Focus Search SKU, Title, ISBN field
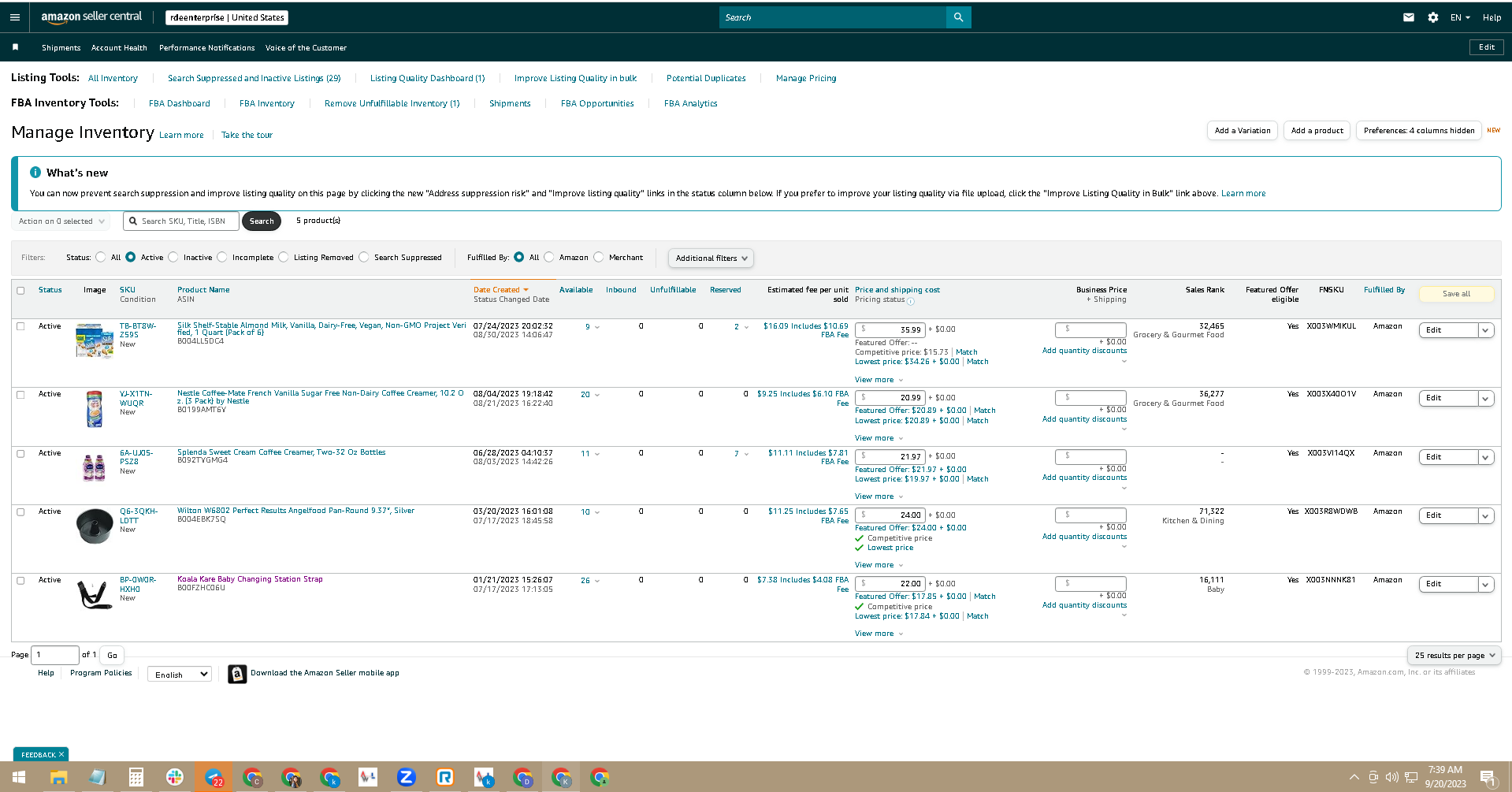Viewport: 1512px width, 792px height. coord(181,221)
